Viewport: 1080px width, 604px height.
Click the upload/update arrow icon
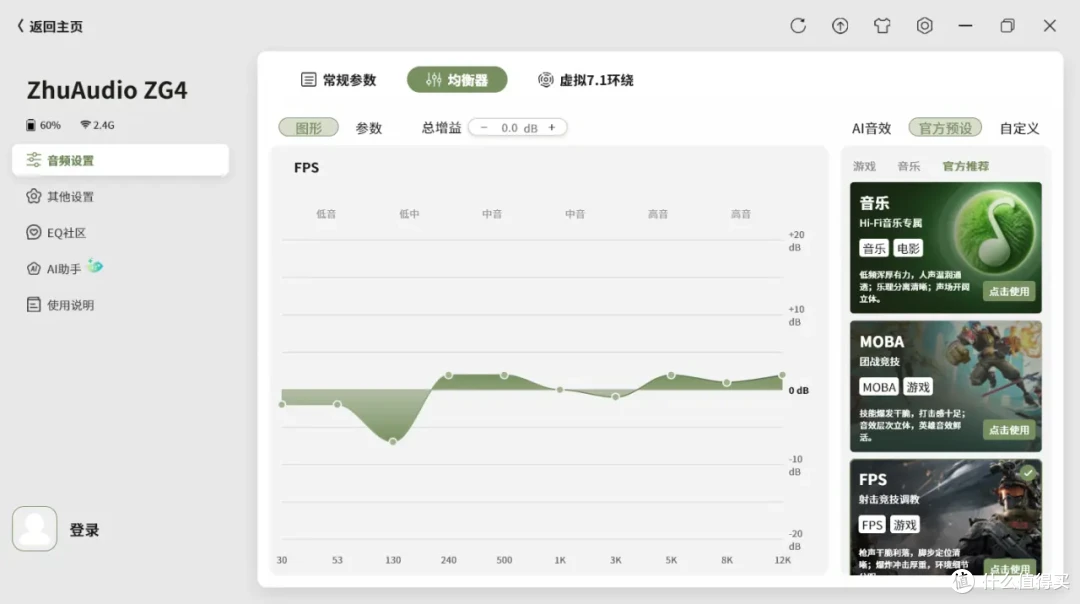pyautogui.click(x=840, y=25)
